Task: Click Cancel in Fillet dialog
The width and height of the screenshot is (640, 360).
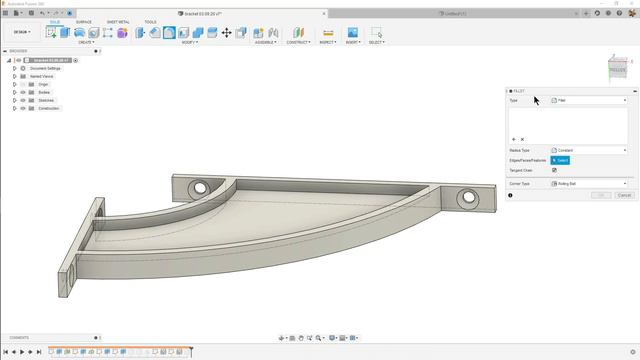Action: click(624, 195)
